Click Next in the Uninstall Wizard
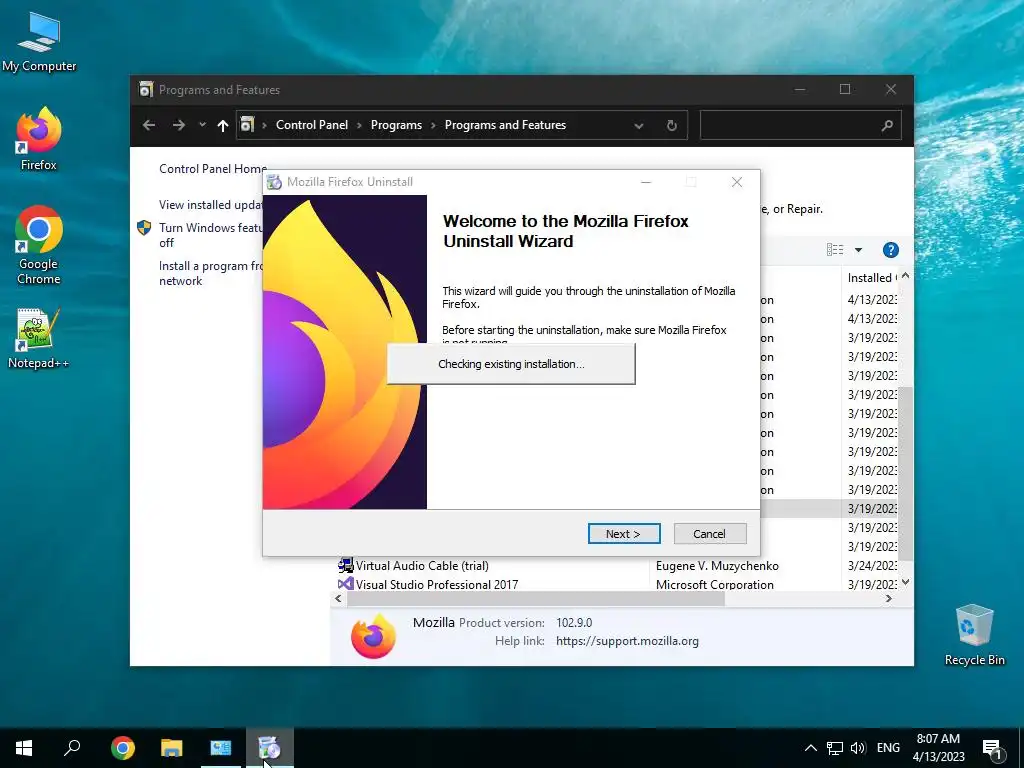Screen dimensions: 1024x768 coord(624,534)
